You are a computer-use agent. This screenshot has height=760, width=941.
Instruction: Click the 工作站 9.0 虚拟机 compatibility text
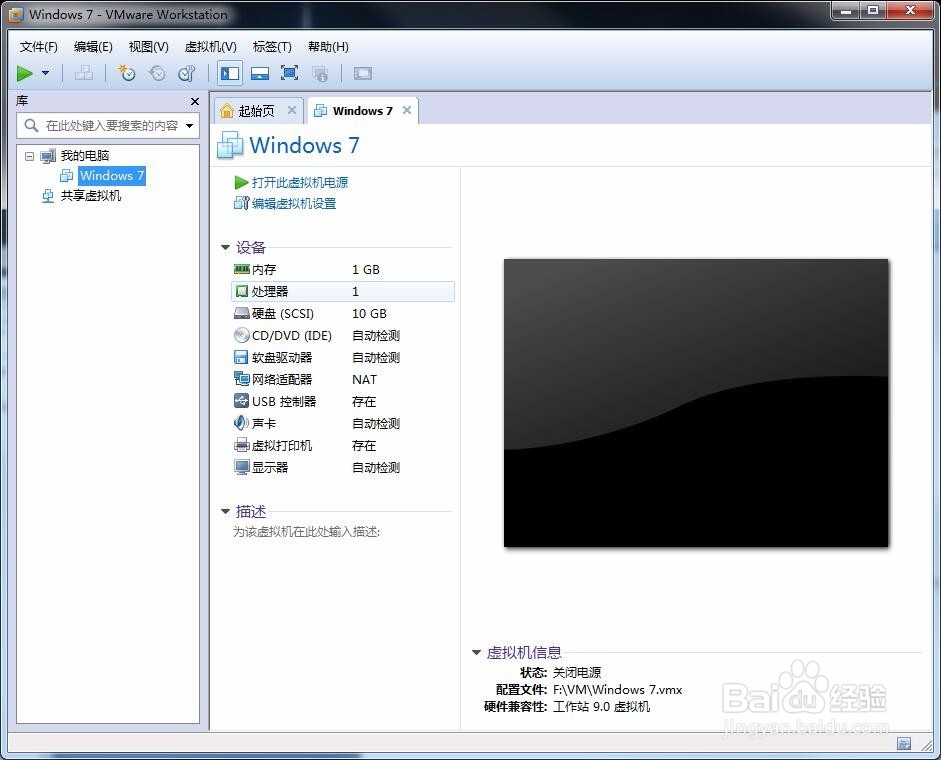tap(601, 707)
